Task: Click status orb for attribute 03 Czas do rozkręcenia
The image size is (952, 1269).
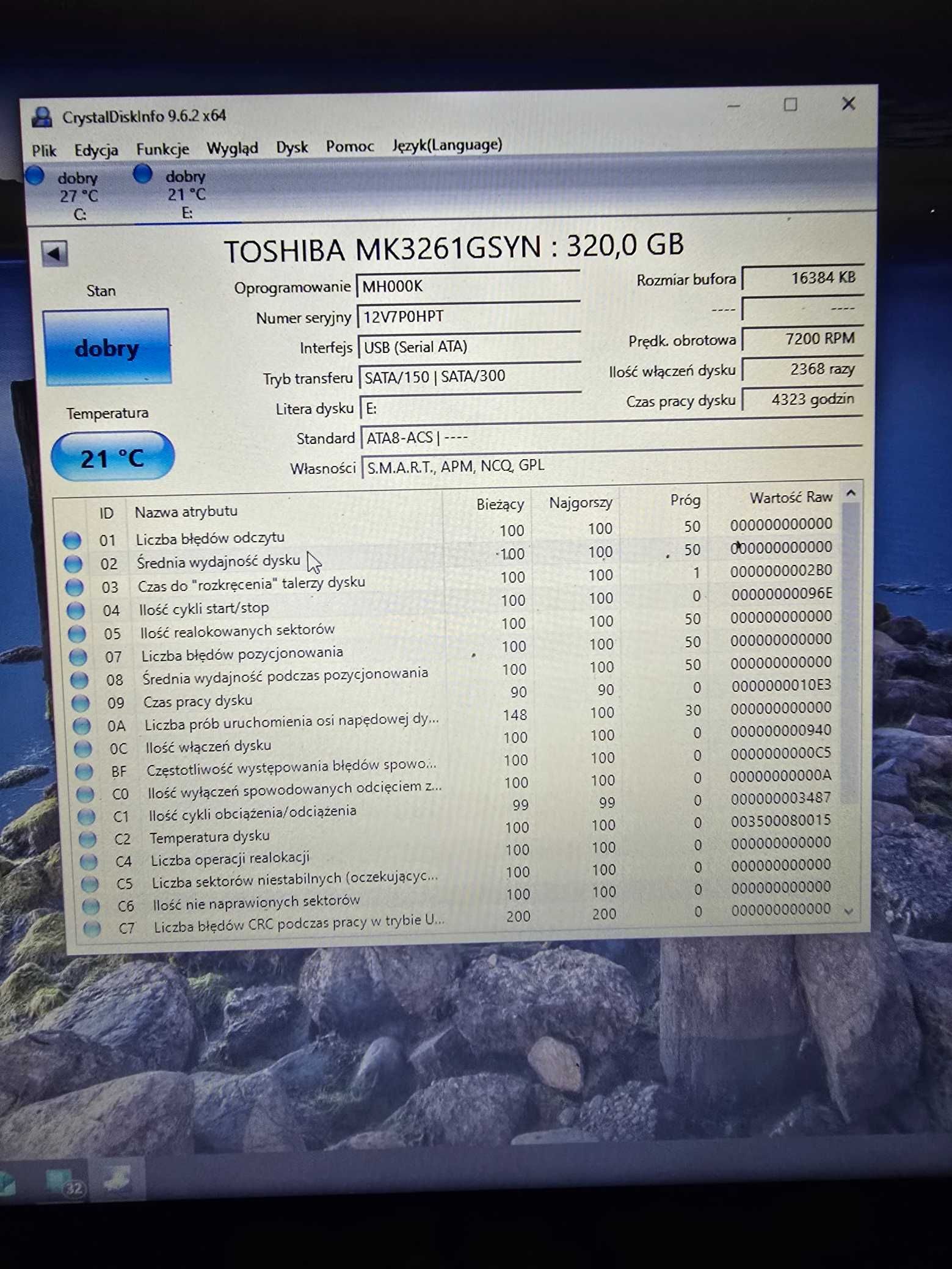Action: click(x=74, y=587)
